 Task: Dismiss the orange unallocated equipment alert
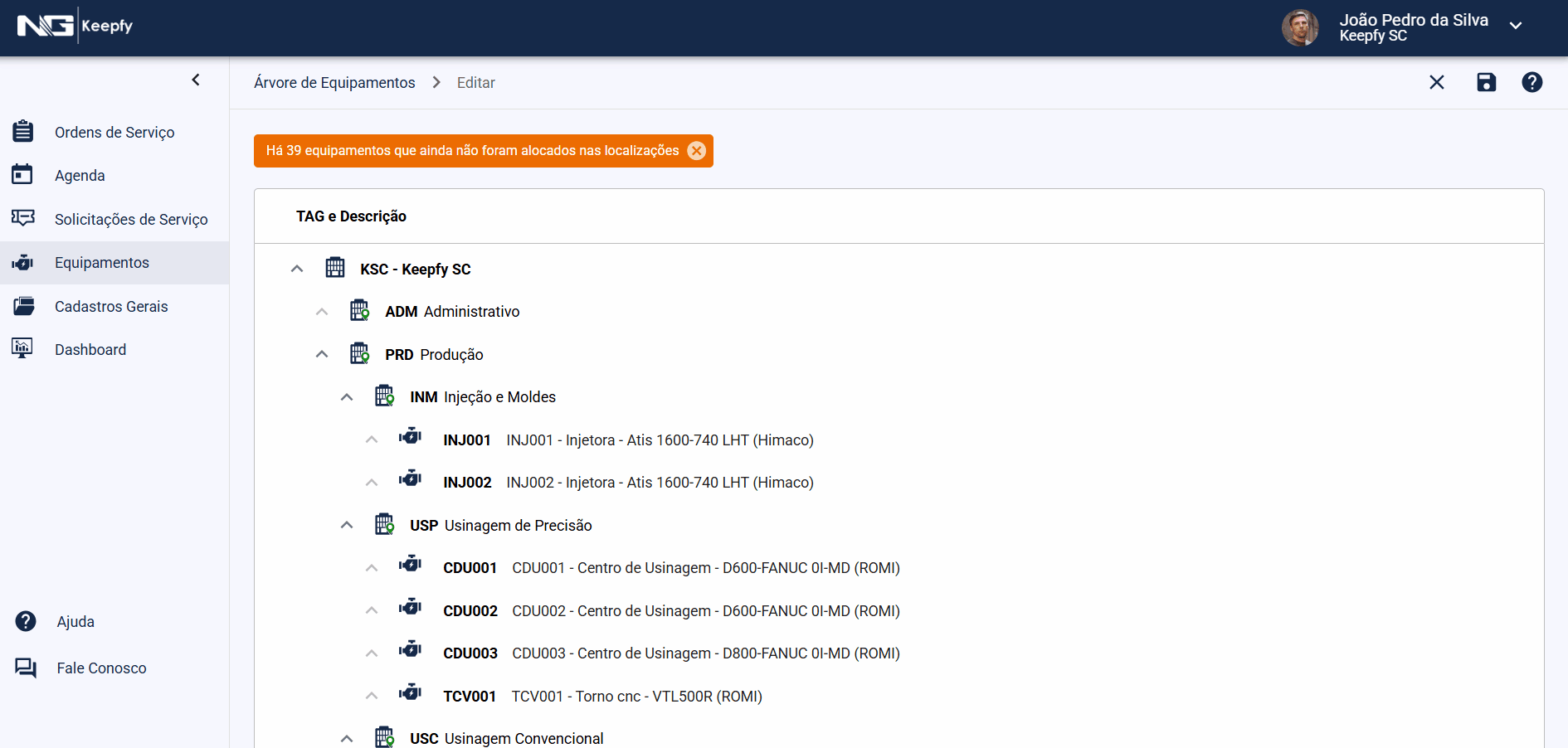click(697, 151)
